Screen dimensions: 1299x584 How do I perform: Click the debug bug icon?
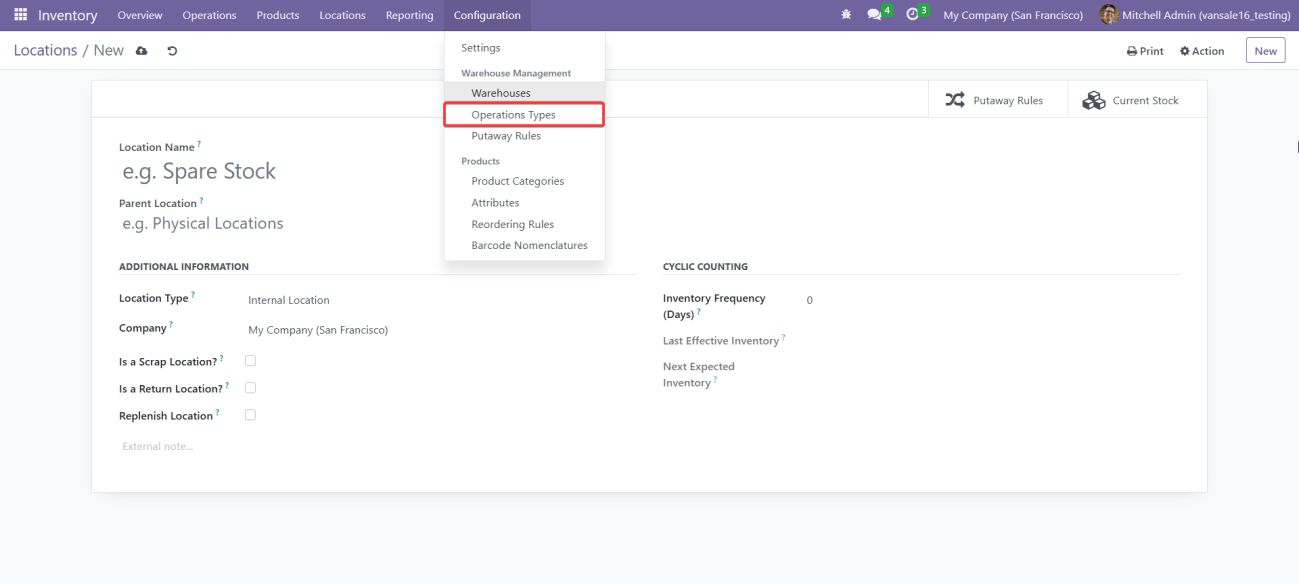846,15
